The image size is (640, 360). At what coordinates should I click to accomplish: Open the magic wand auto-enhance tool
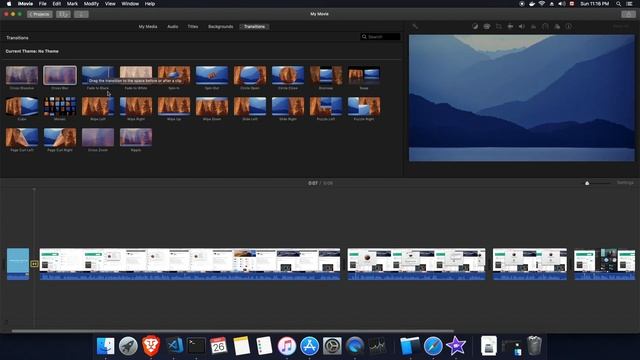point(415,27)
